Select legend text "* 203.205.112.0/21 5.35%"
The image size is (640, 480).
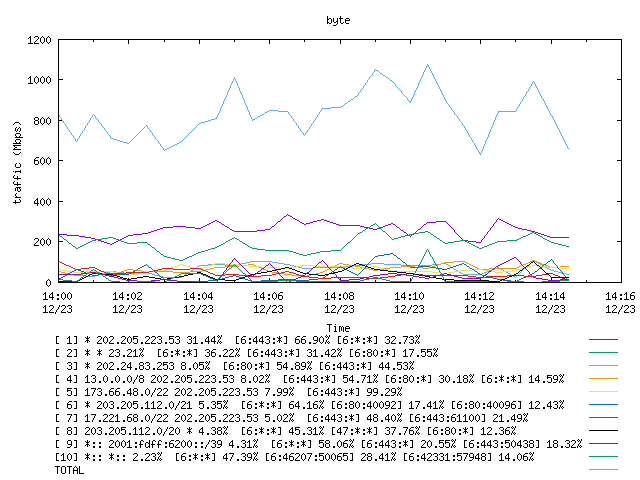[156, 405]
